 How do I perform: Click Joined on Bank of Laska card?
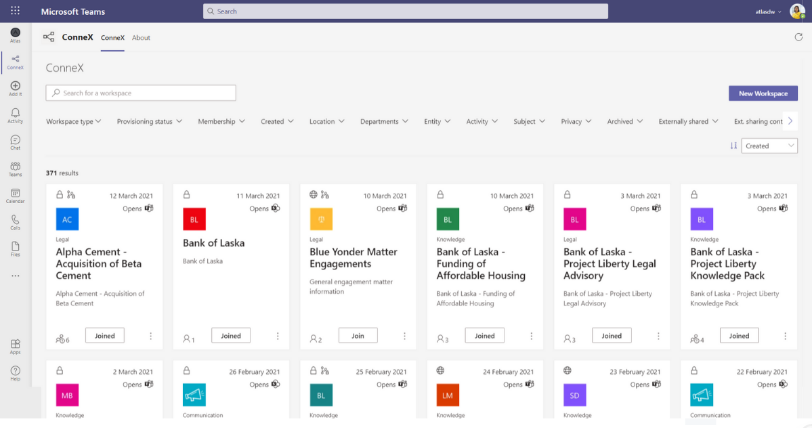[231, 336]
